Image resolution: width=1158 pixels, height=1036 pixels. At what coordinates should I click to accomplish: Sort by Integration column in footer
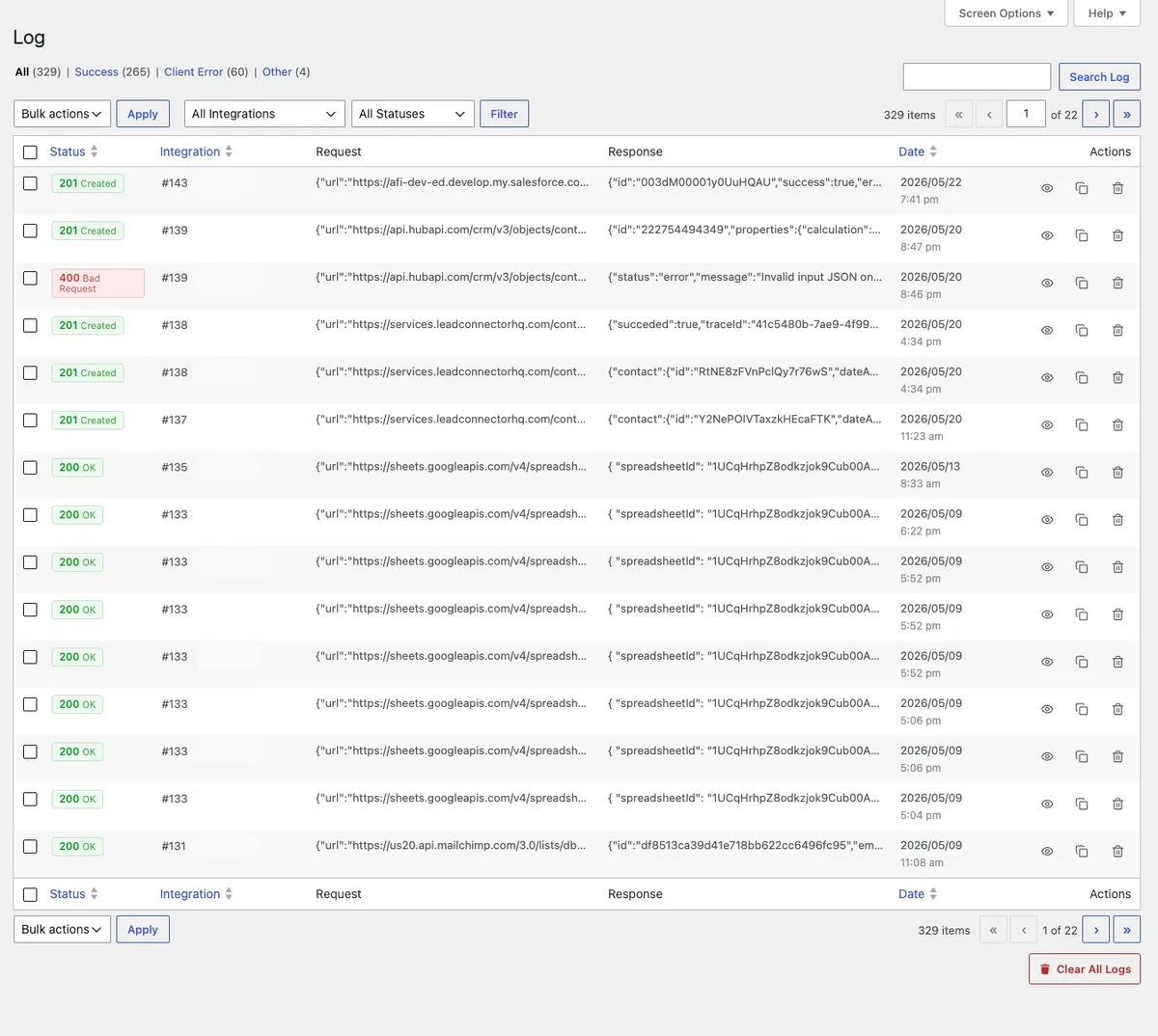pyautogui.click(x=196, y=894)
